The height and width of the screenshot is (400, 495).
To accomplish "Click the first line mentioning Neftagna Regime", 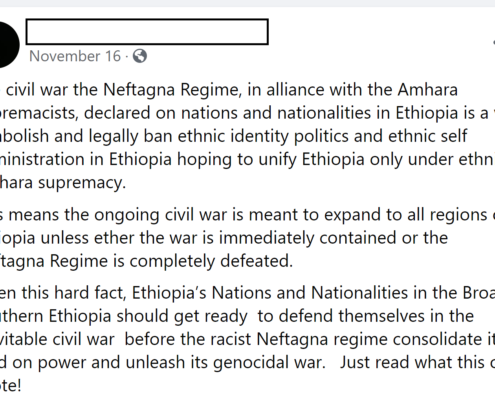I will click(x=229, y=90).
